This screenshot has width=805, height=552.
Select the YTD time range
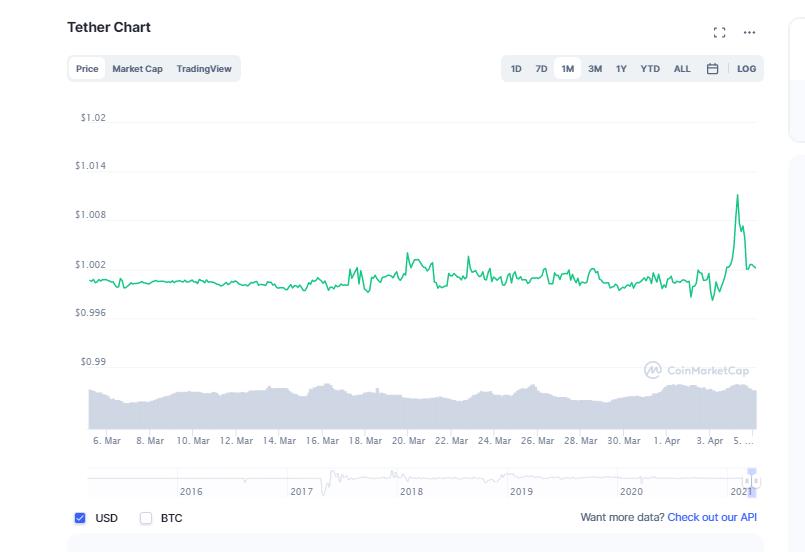650,69
